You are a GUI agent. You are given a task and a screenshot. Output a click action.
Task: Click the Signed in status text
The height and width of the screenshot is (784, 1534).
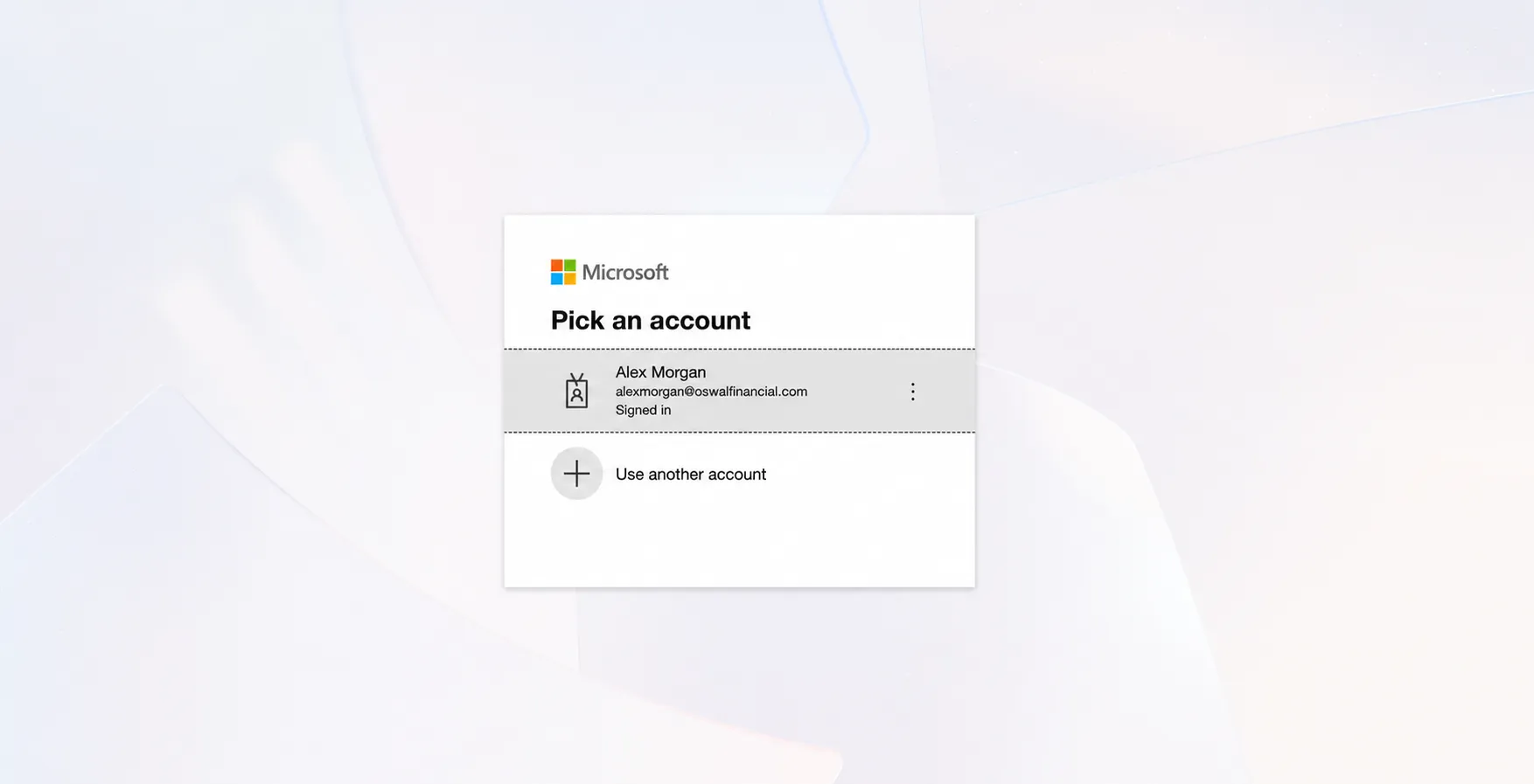[643, 410]
